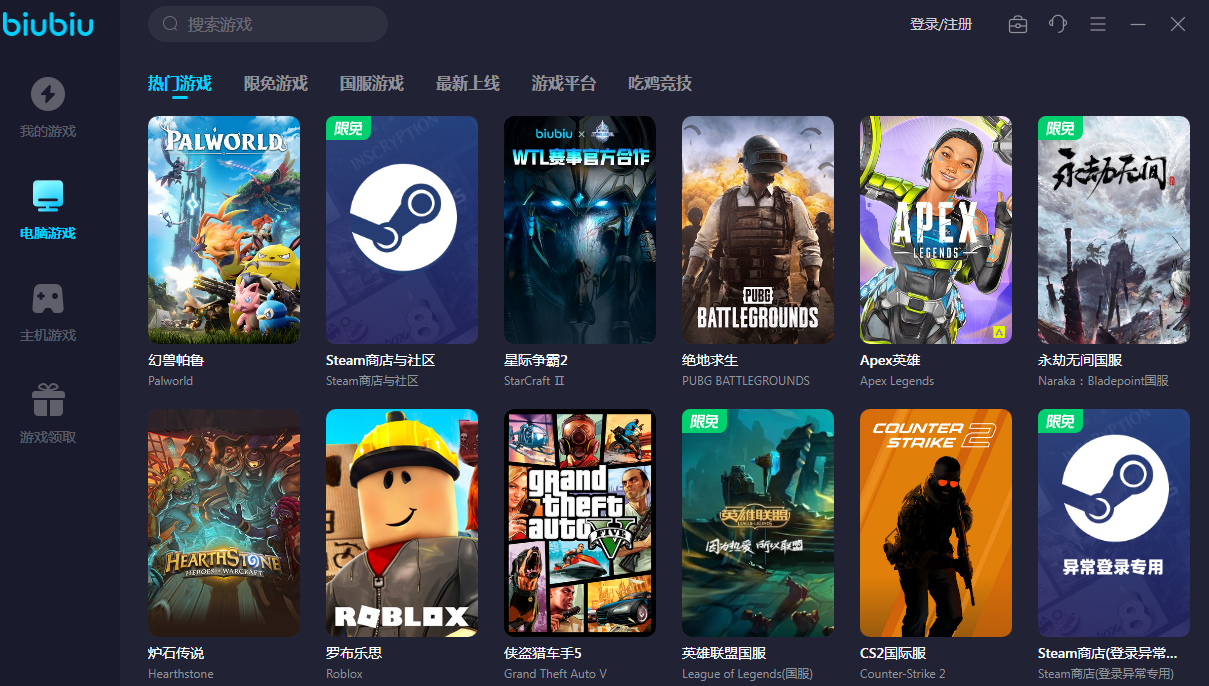Open My Games lightning icon

pos(48,95)
